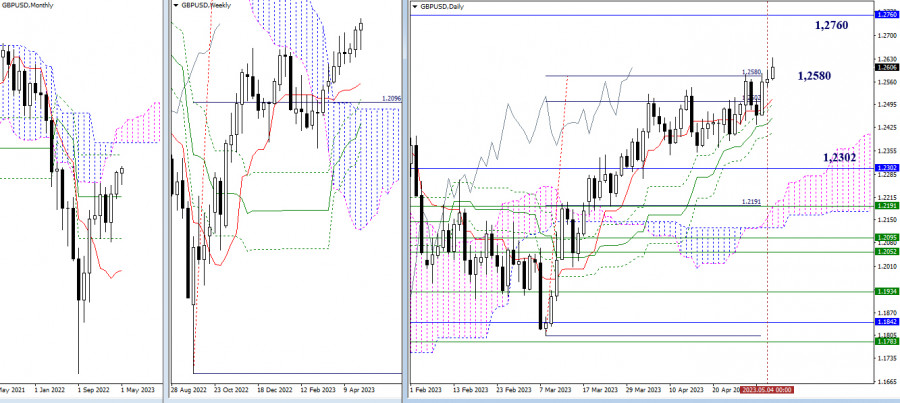Image resolution: width=900 pixels, height=403 pixels.
Task: Click the 1.1735 tick on Daily price scale
Action: tap(886, 358)
